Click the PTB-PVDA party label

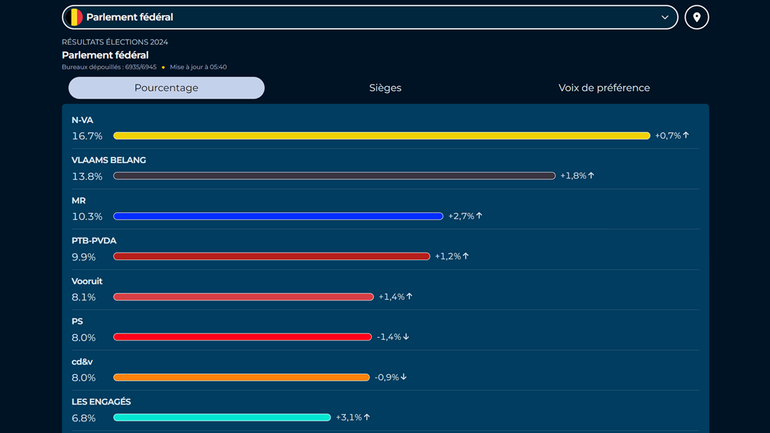94,241
